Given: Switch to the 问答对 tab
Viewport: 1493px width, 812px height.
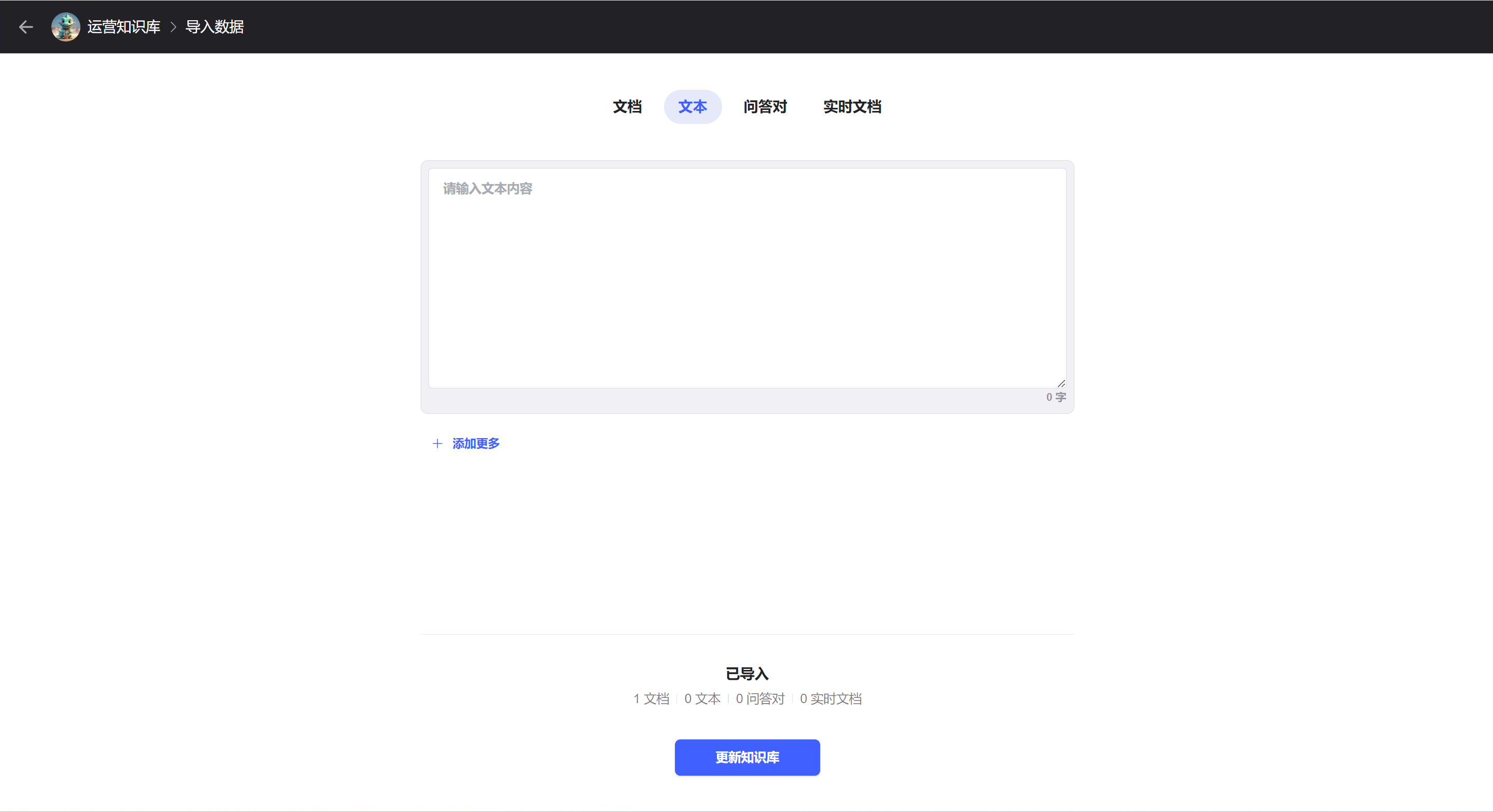Looking at the screenshot, I should pyautogui.click(x=765, y=107).
